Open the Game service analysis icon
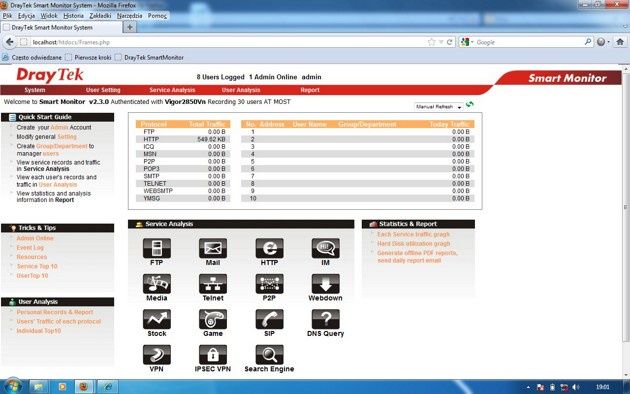Image resolution: width=630 pixels, height=394 pixels. 213,319
